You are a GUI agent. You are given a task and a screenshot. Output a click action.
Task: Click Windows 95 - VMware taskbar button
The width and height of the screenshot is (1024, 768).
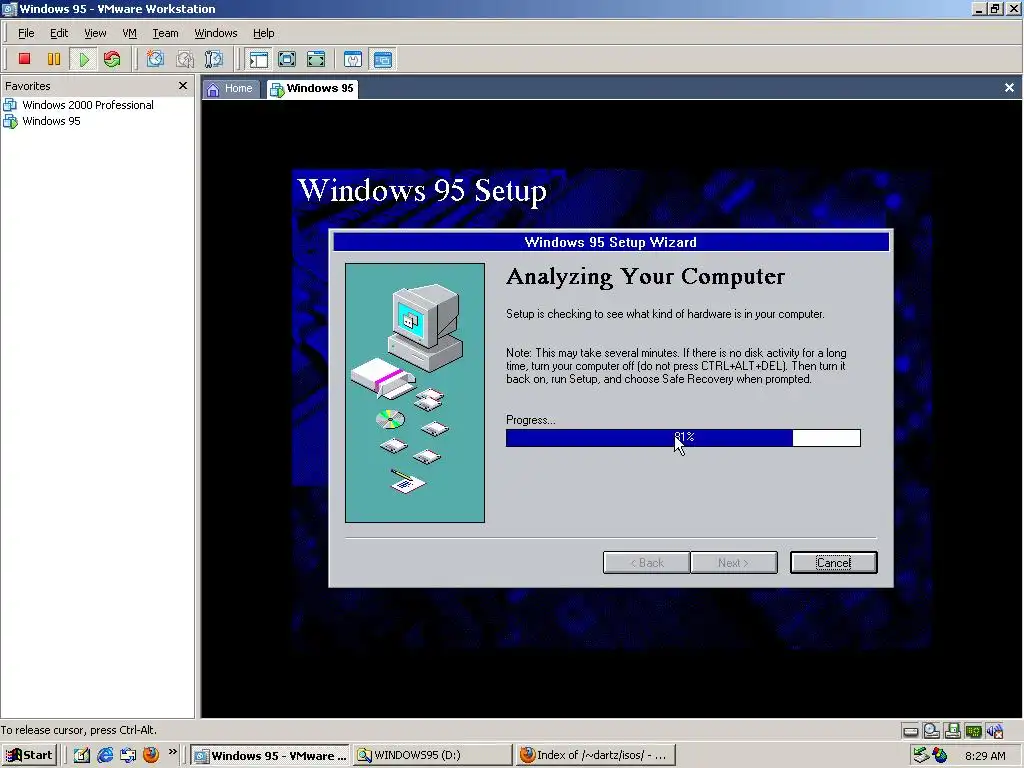[x=271, y=755]
